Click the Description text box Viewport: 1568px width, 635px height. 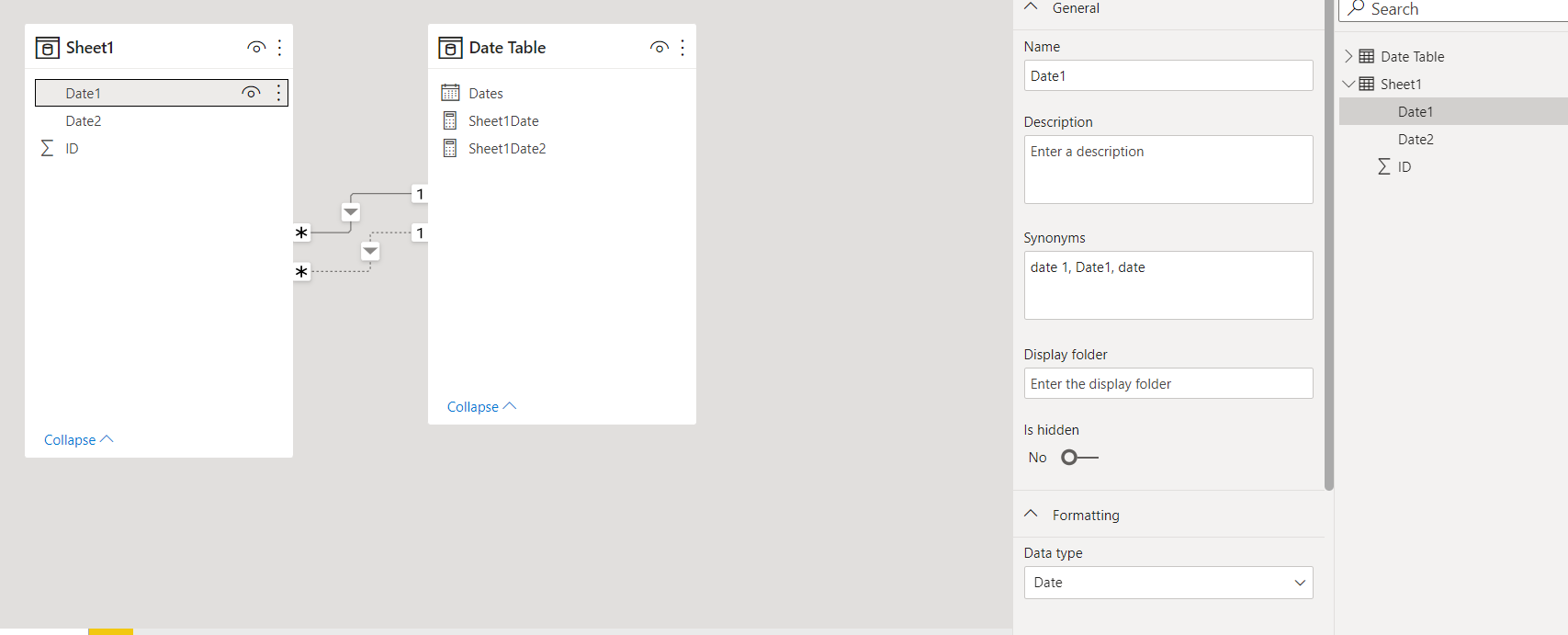point(1168,169)
